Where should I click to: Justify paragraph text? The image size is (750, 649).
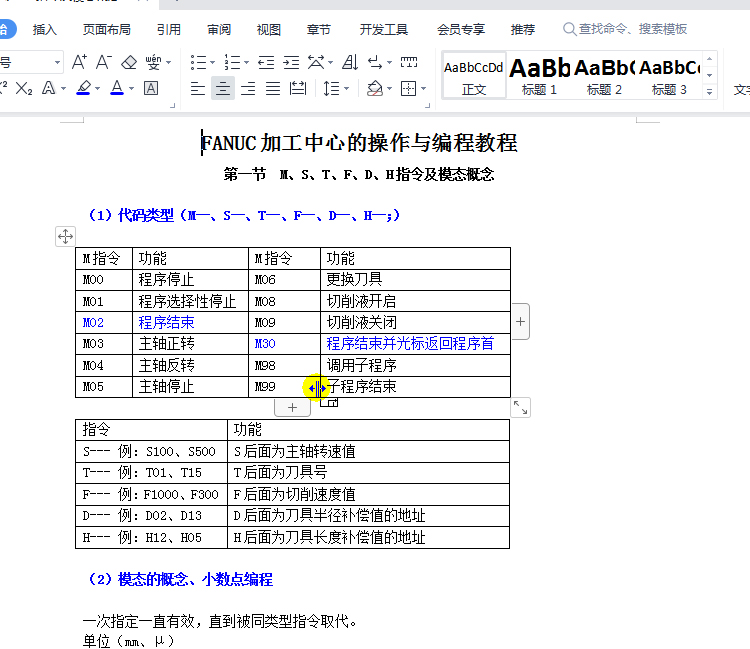point(273,88)
